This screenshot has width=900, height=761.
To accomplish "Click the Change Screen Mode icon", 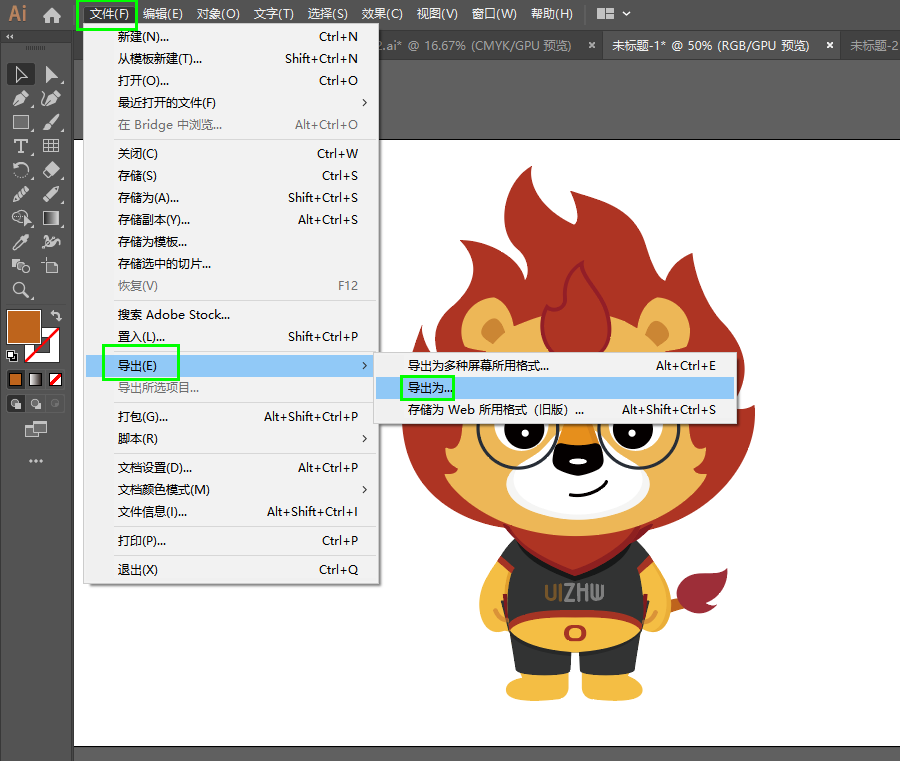I will pos(36,429).
